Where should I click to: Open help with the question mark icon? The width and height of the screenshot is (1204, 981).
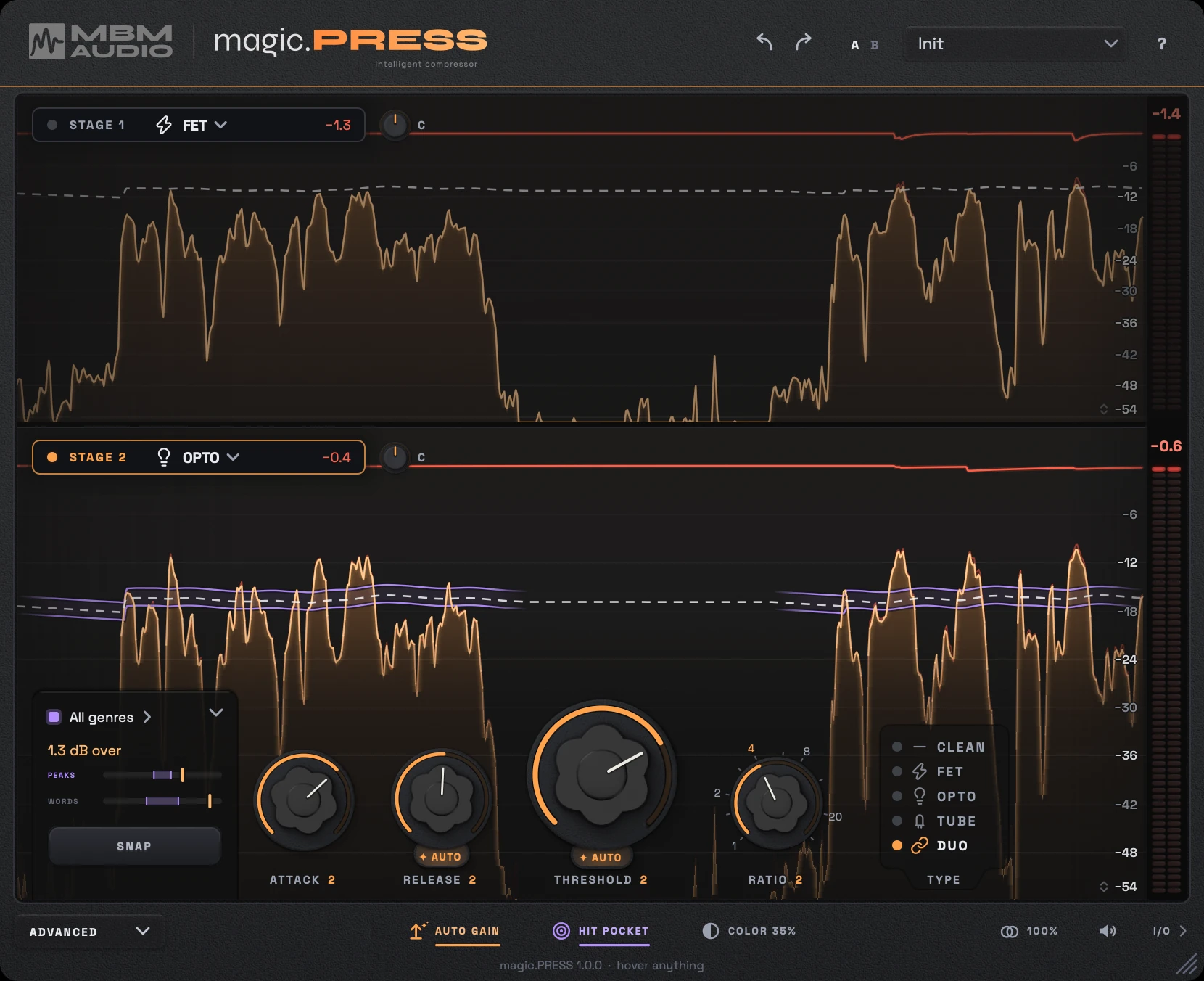(1161, 44)
